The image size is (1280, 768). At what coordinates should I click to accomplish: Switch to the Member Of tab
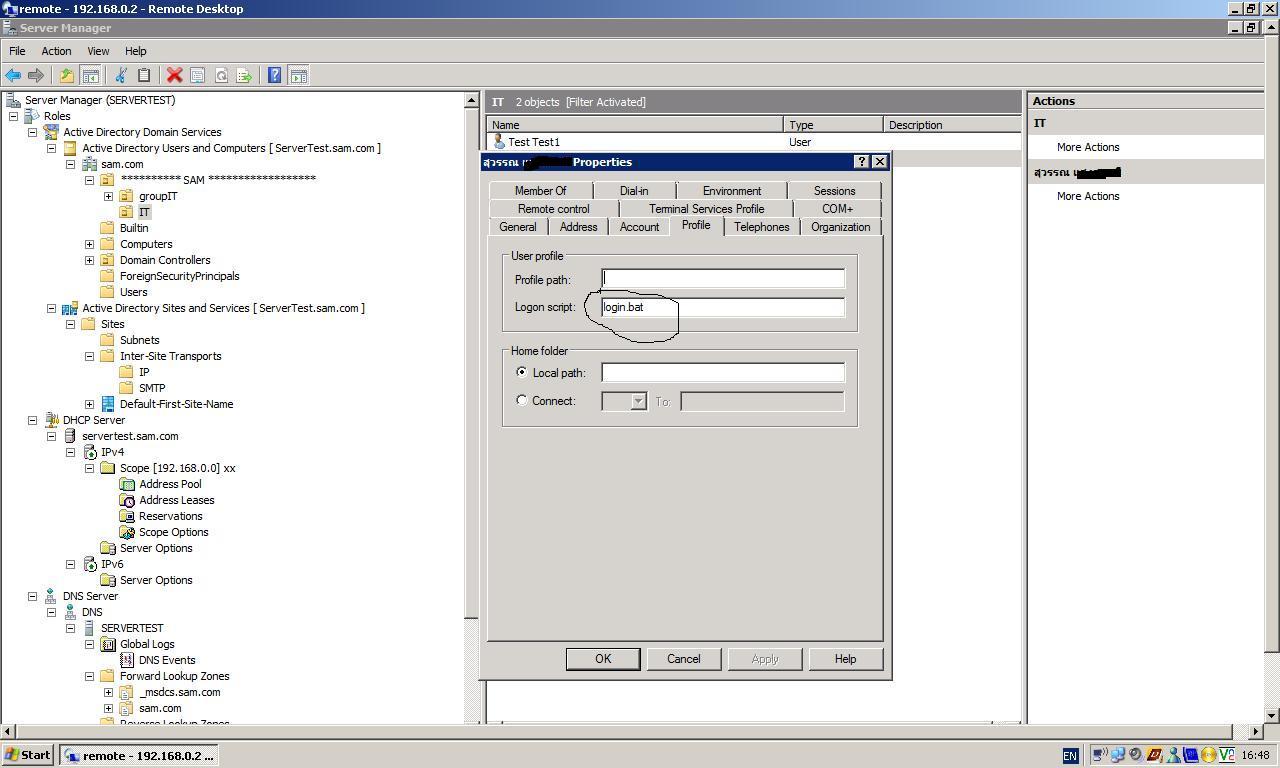pos(541,190)
